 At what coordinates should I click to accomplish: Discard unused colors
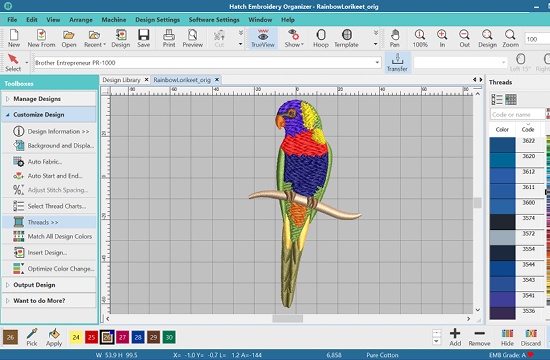[x=531, y=338]
